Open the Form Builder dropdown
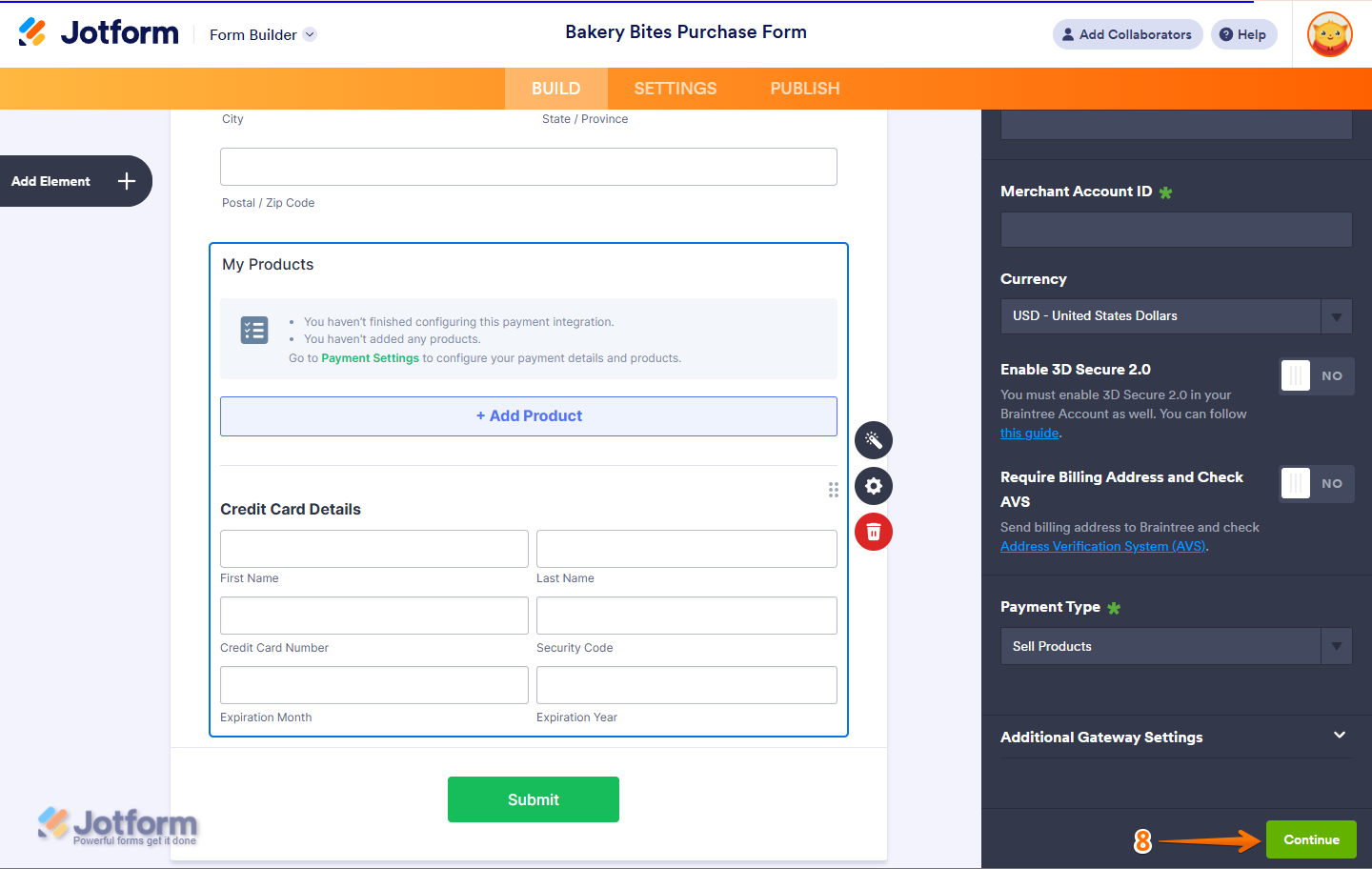Viewport: 1372px width, 869px height. coord(262,34)
